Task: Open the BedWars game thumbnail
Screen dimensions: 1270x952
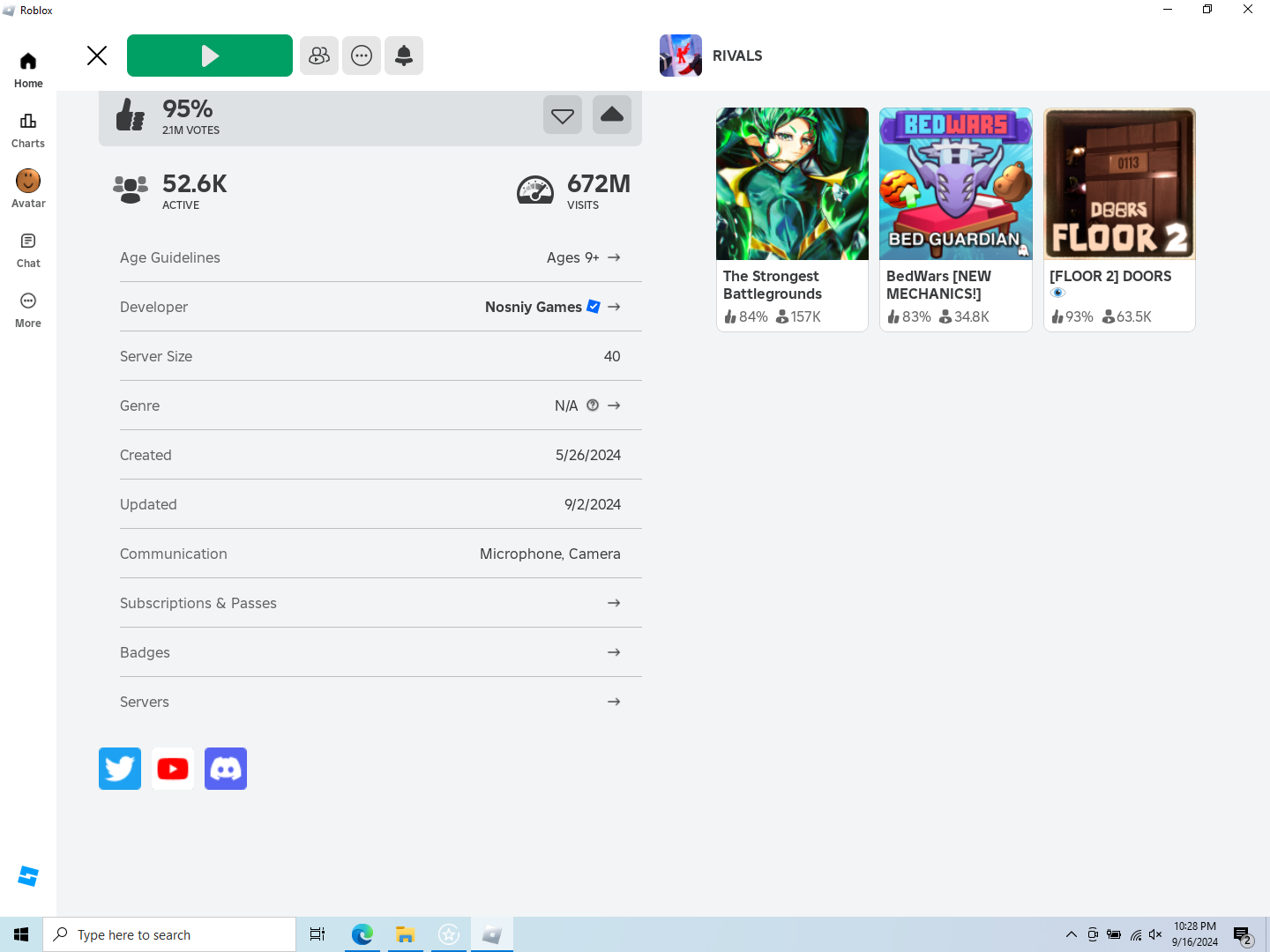Action: 956,183
